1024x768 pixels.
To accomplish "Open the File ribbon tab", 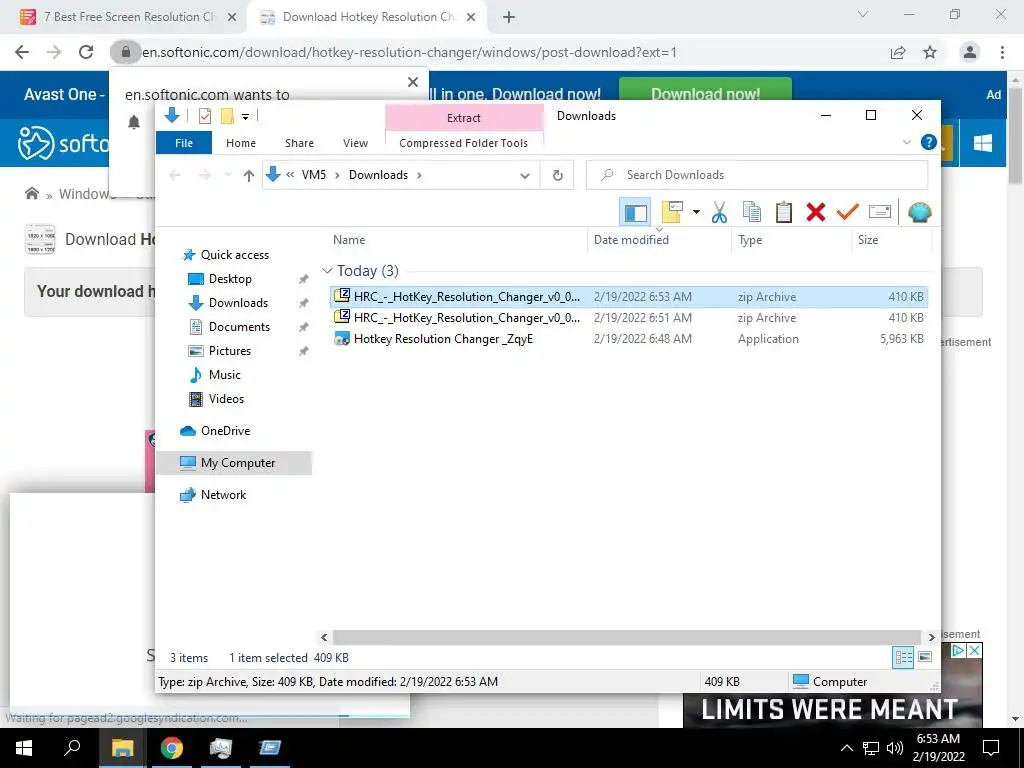I will coord(184,143).
